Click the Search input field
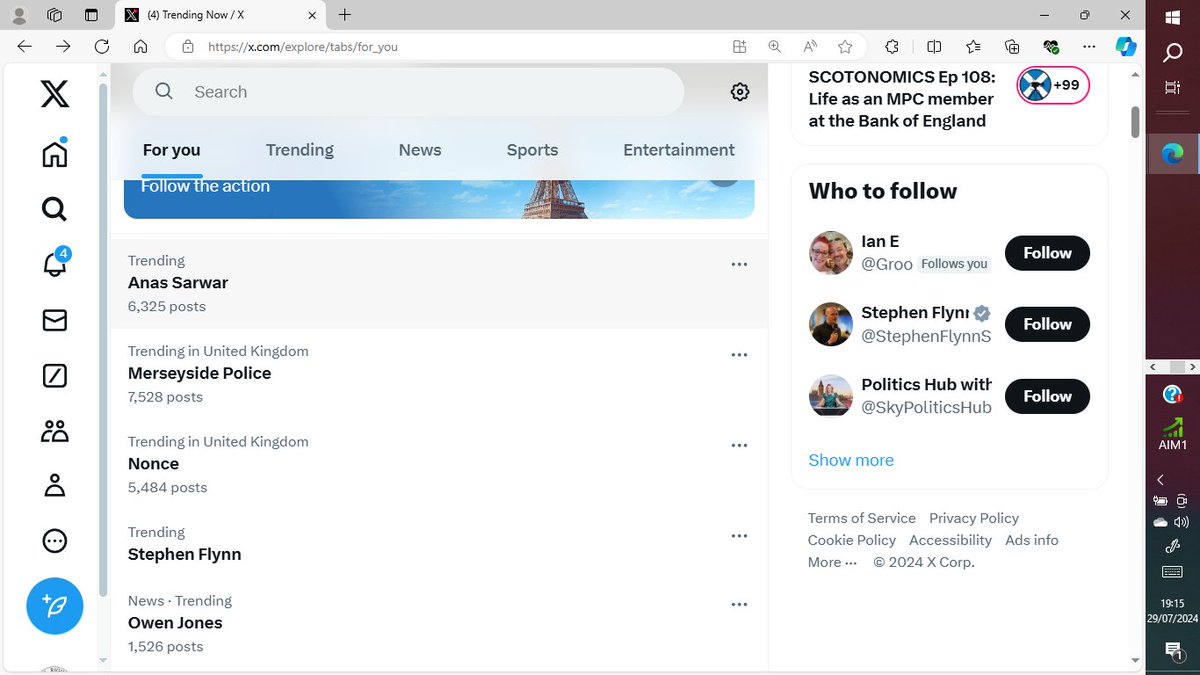The width and height of the screenshot is (1200, 675). click(x=408, y=92)
